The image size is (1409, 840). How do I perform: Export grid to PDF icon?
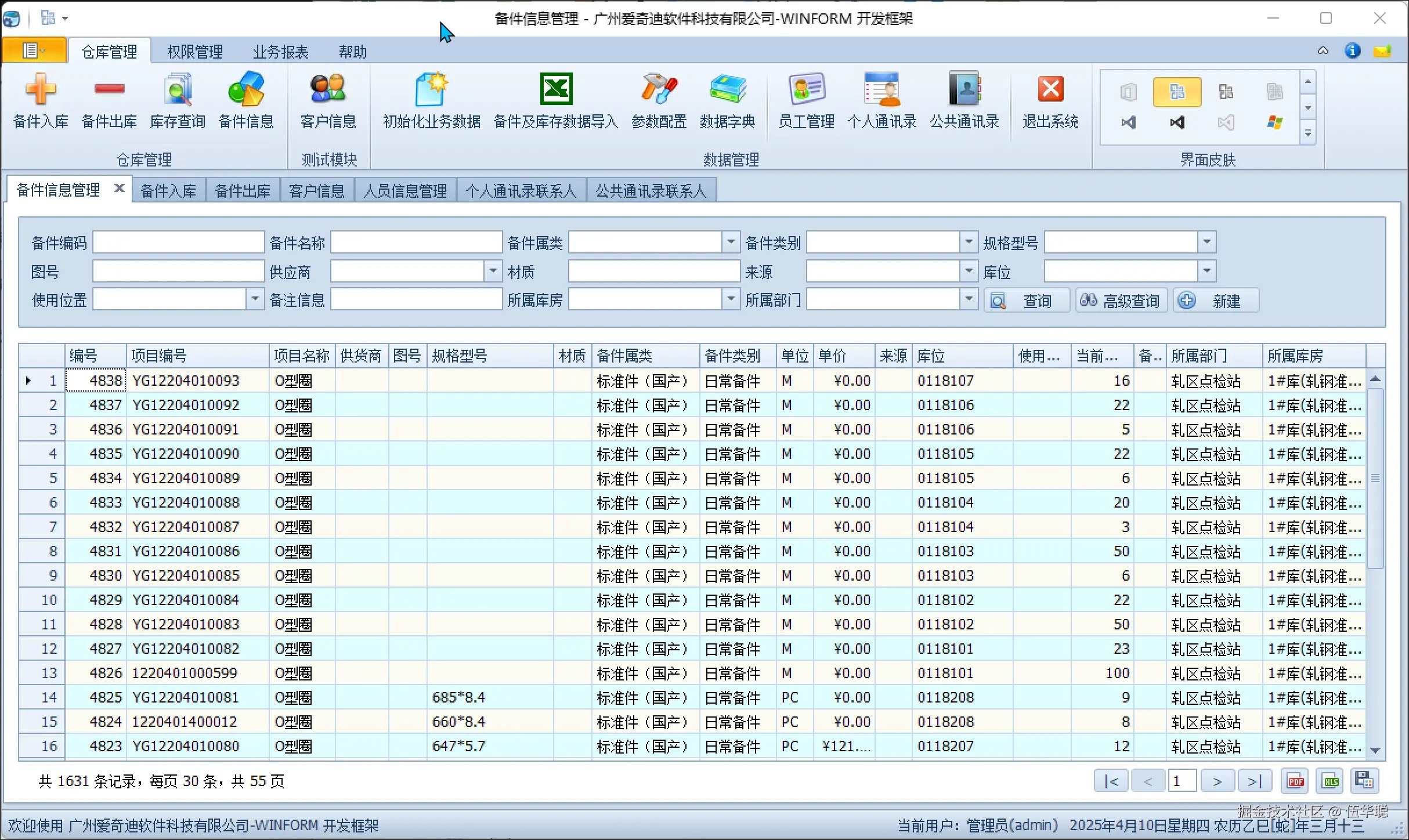pos(1296,781)
